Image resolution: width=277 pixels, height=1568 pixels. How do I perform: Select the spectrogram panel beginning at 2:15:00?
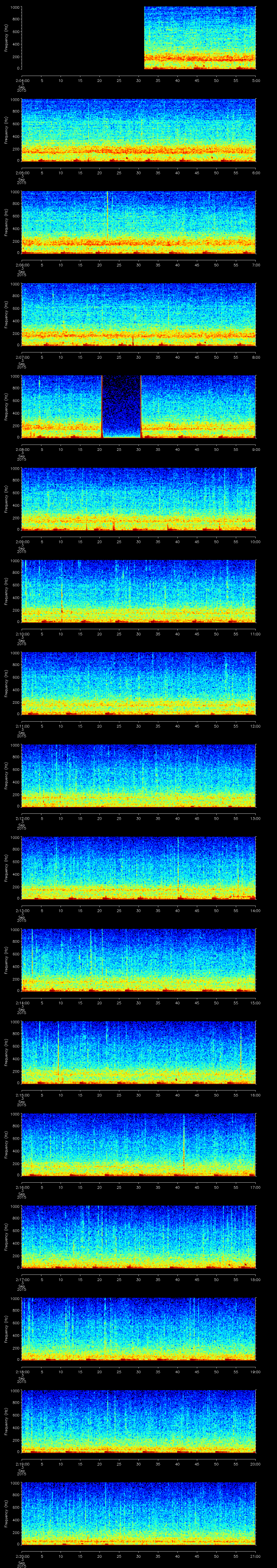click(139, 1052)
